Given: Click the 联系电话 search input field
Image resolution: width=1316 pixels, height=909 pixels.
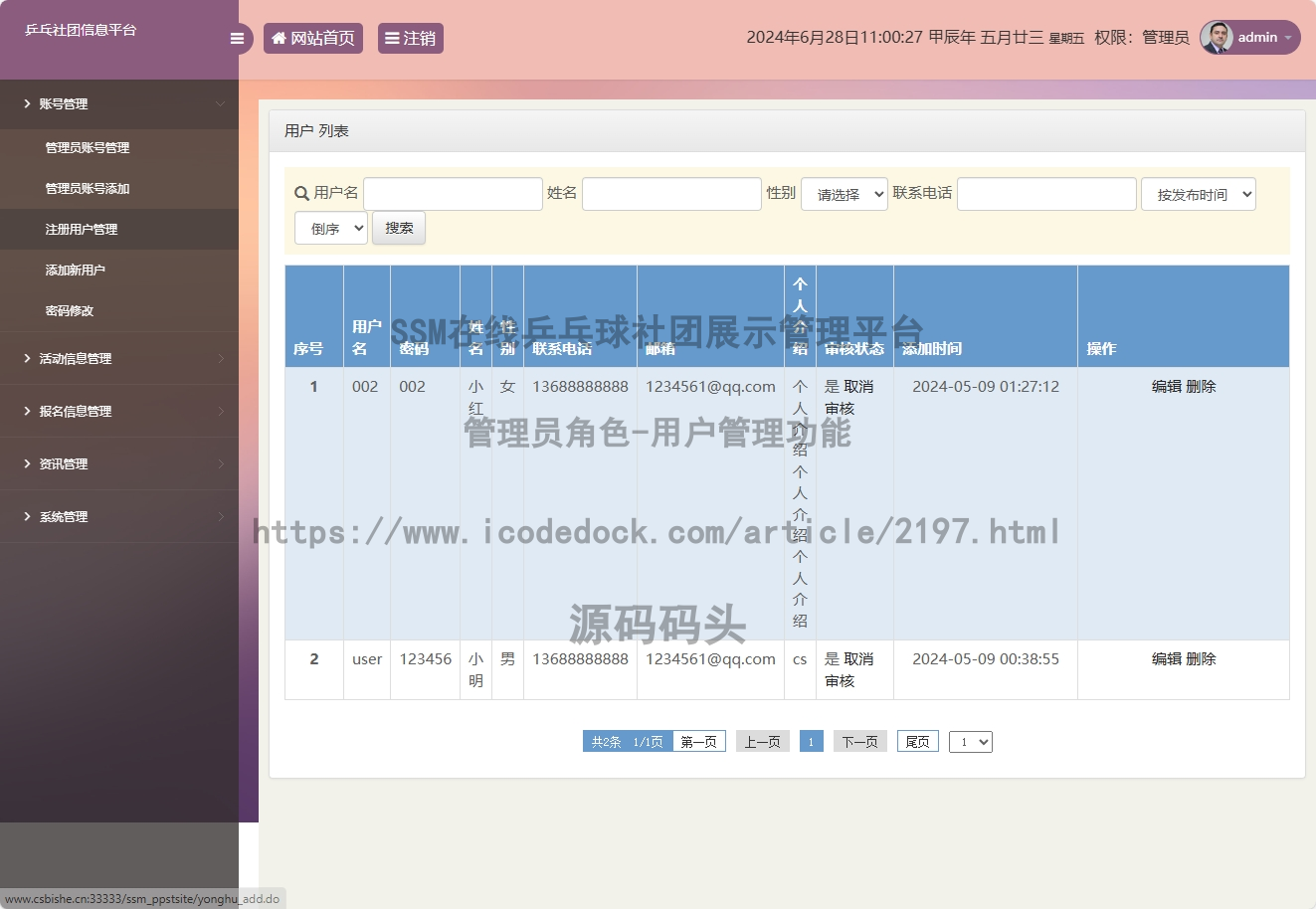Looking at the screenshot, I should [x=1046, y=194].
